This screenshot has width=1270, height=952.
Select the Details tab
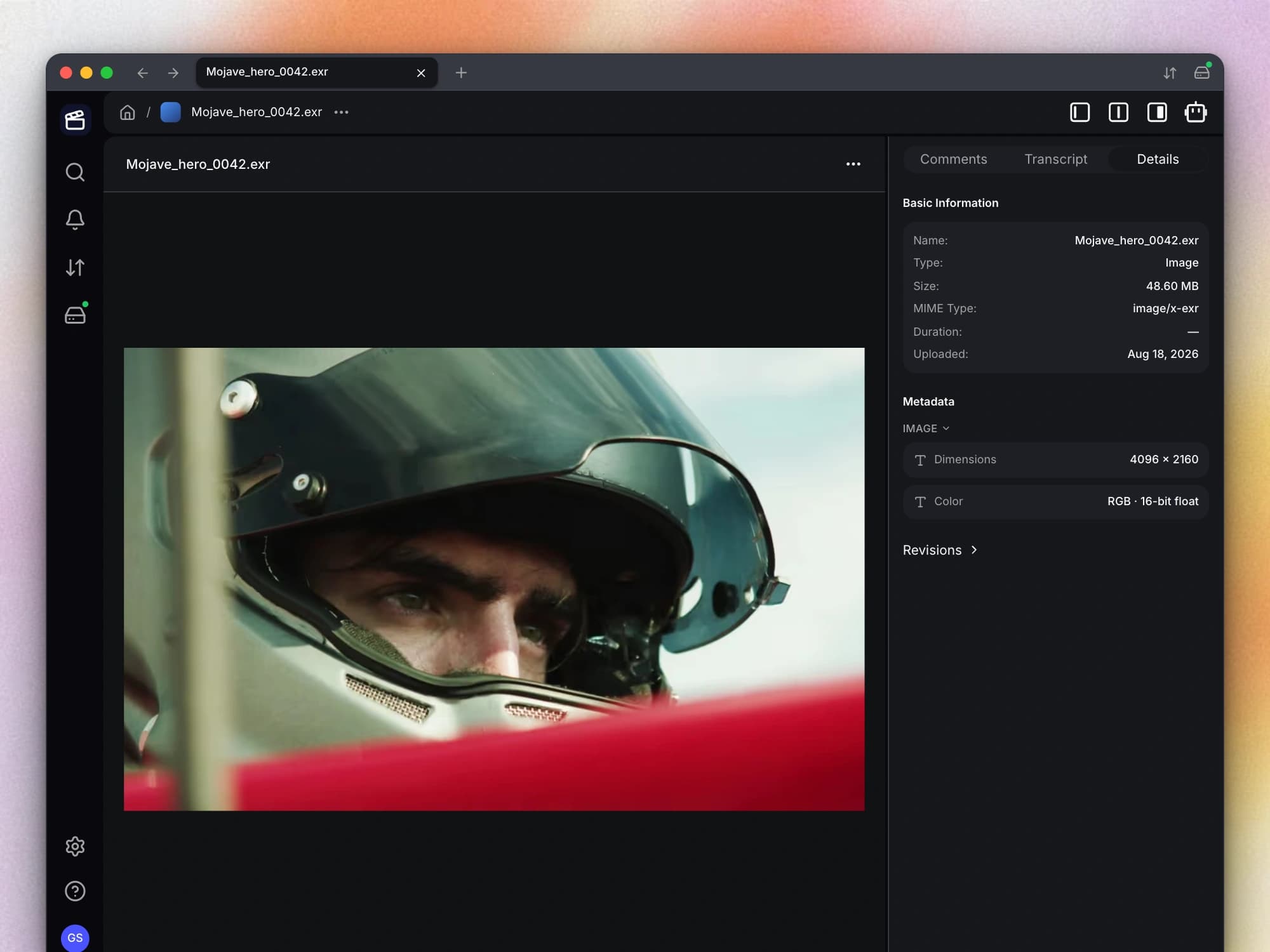[x=1157, y=159]
